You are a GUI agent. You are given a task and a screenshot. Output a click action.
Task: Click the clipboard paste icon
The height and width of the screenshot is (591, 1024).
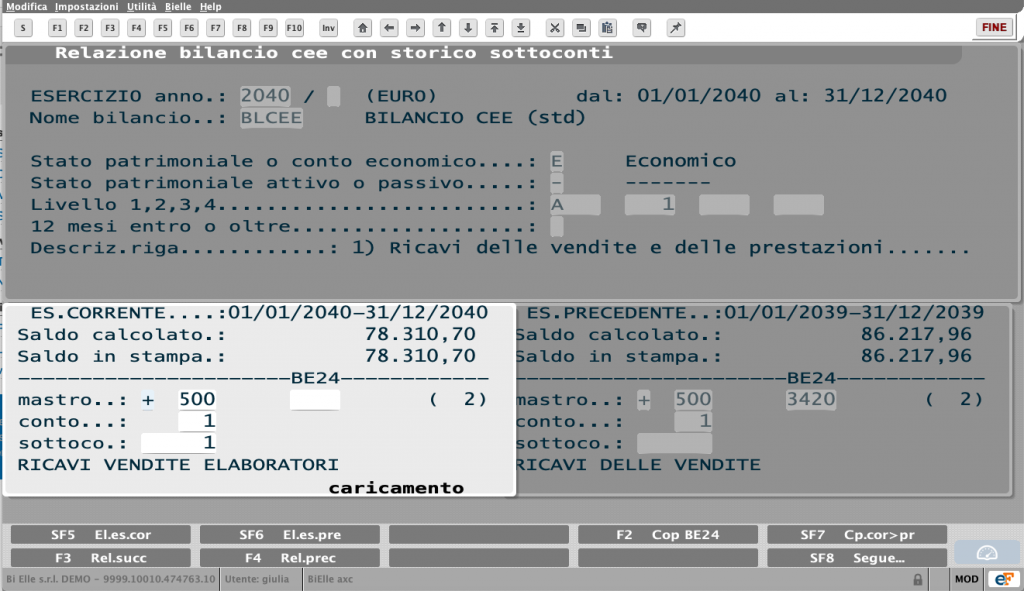click(x=607, y=28)
